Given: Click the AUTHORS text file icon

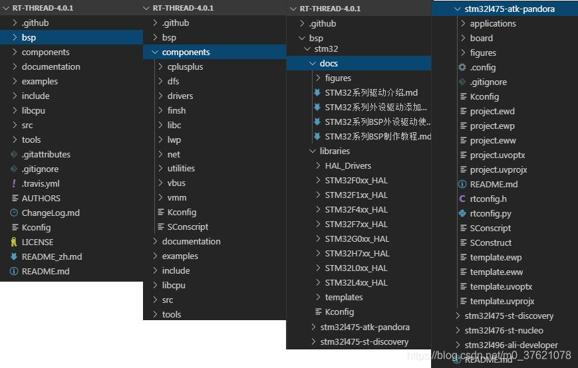Looking at the screenshot, I should pos(15,198).
